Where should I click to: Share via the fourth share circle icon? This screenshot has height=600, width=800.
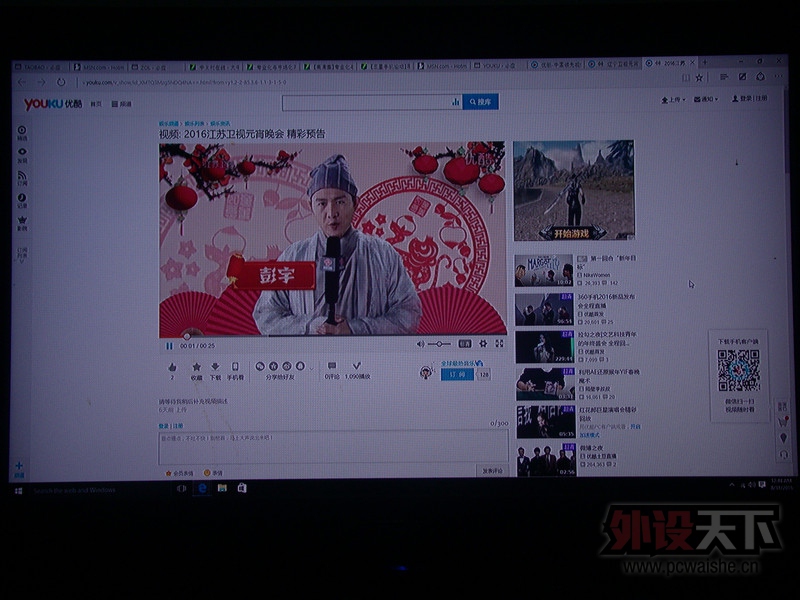pyautogui.click(x=300, y=366)
